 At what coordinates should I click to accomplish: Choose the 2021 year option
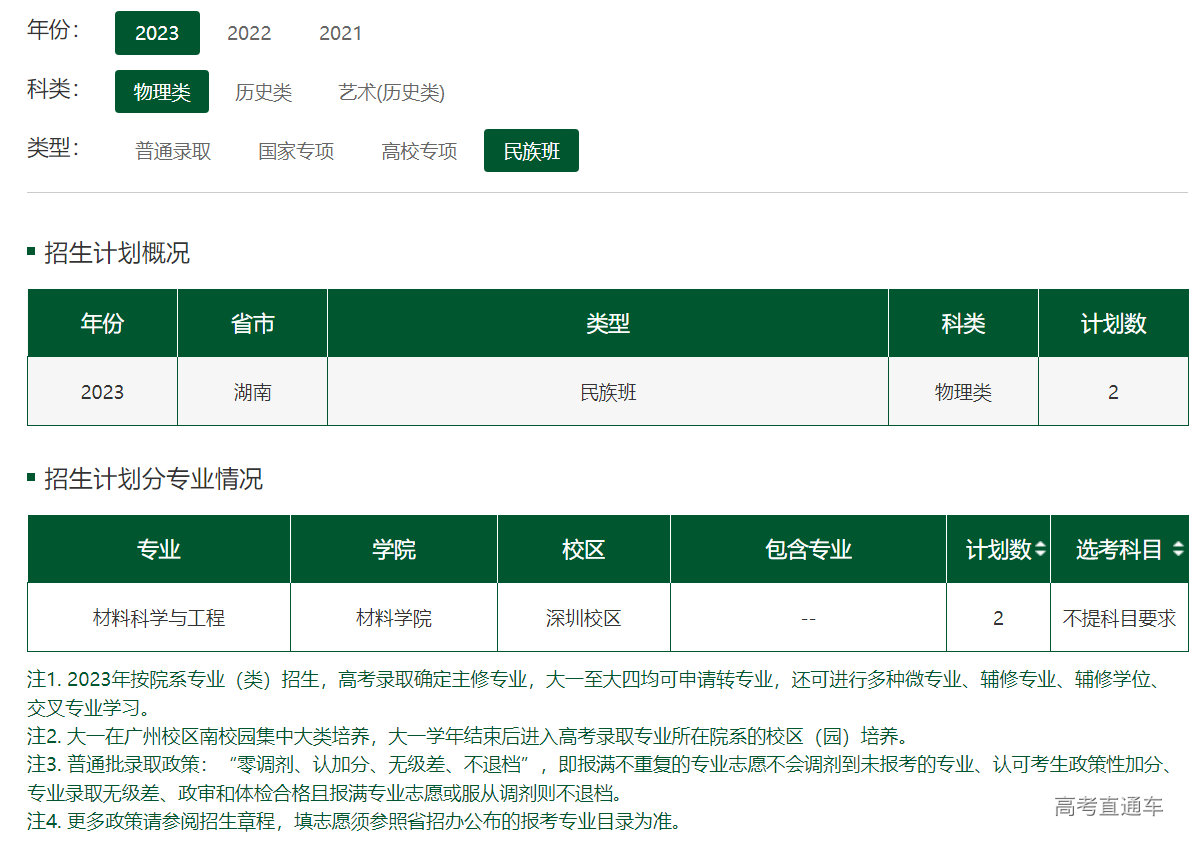(340, 33)
